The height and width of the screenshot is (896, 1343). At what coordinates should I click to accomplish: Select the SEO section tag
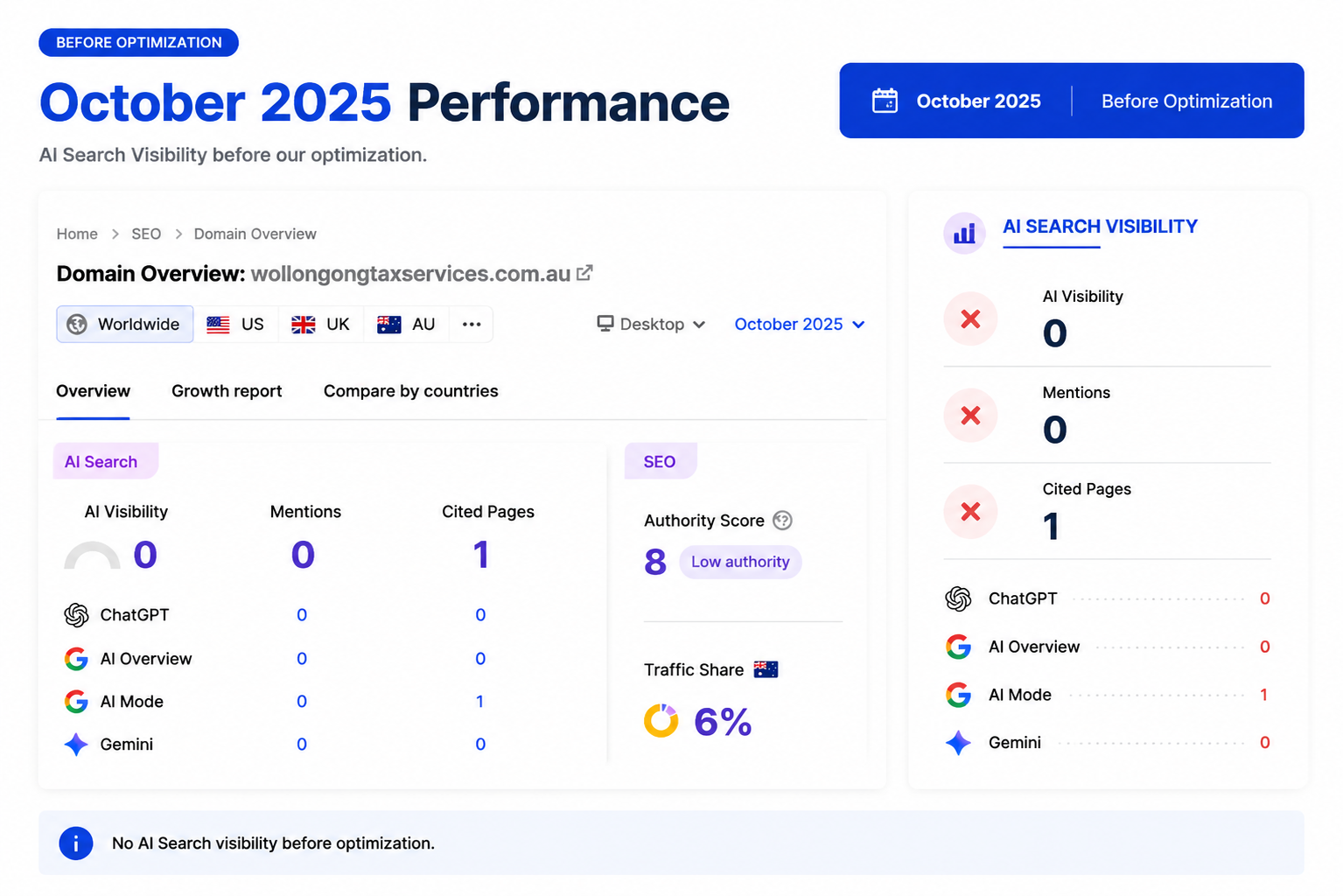click(x=661, y=461)
